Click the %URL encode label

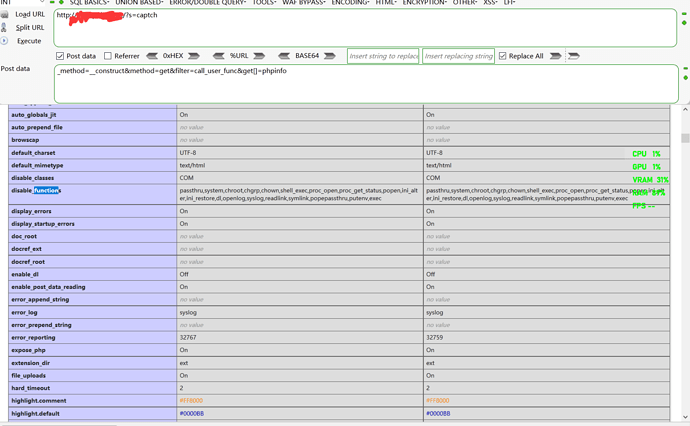tap(239, 56)
